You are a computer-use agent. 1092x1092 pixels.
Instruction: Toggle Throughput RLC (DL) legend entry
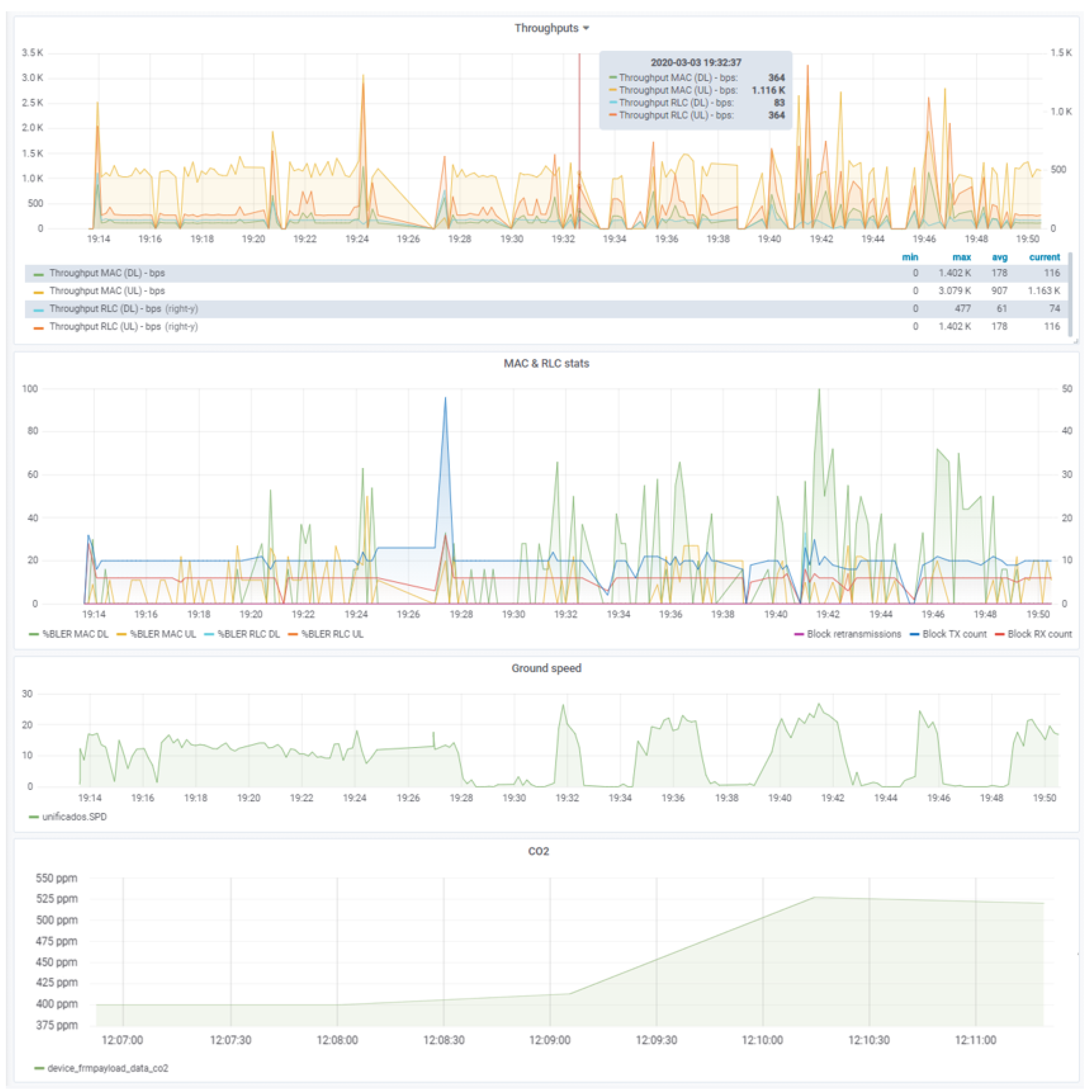click(x=105, y=309)
